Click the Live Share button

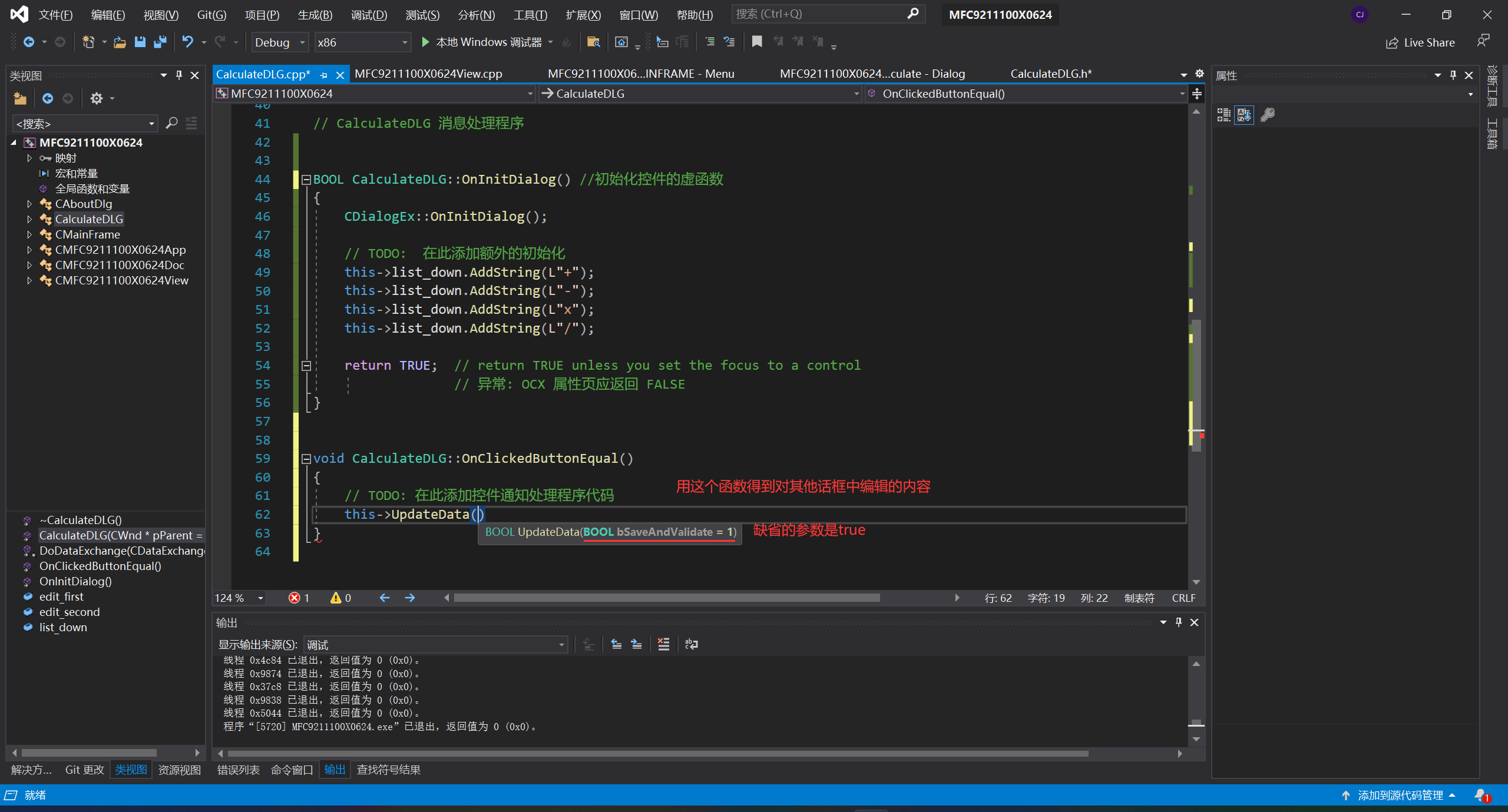(1420, 42)
